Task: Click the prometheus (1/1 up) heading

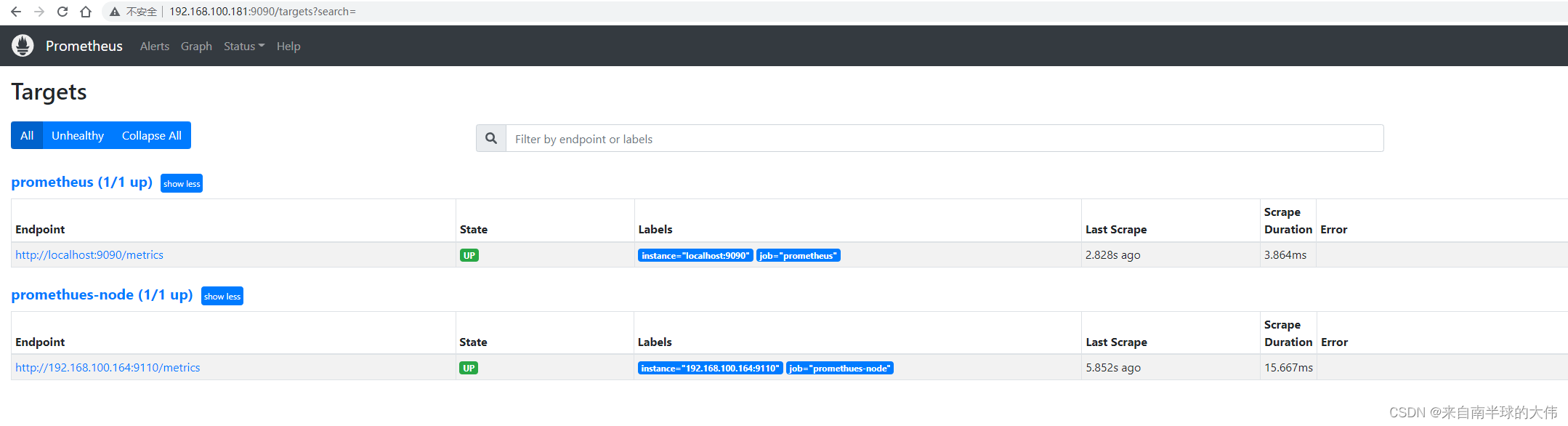Action: tap(82, 182)
